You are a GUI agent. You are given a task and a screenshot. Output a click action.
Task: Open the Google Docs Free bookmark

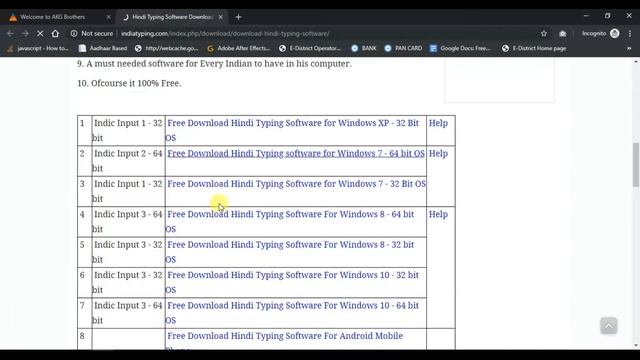point(460,48)
